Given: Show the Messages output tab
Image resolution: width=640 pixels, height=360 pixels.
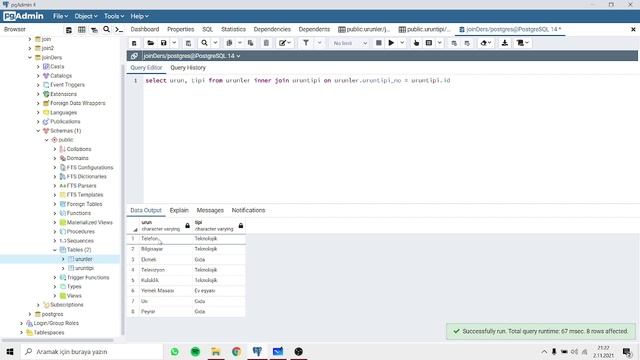Looking at the screenshot, I should (x=210, y=210).
